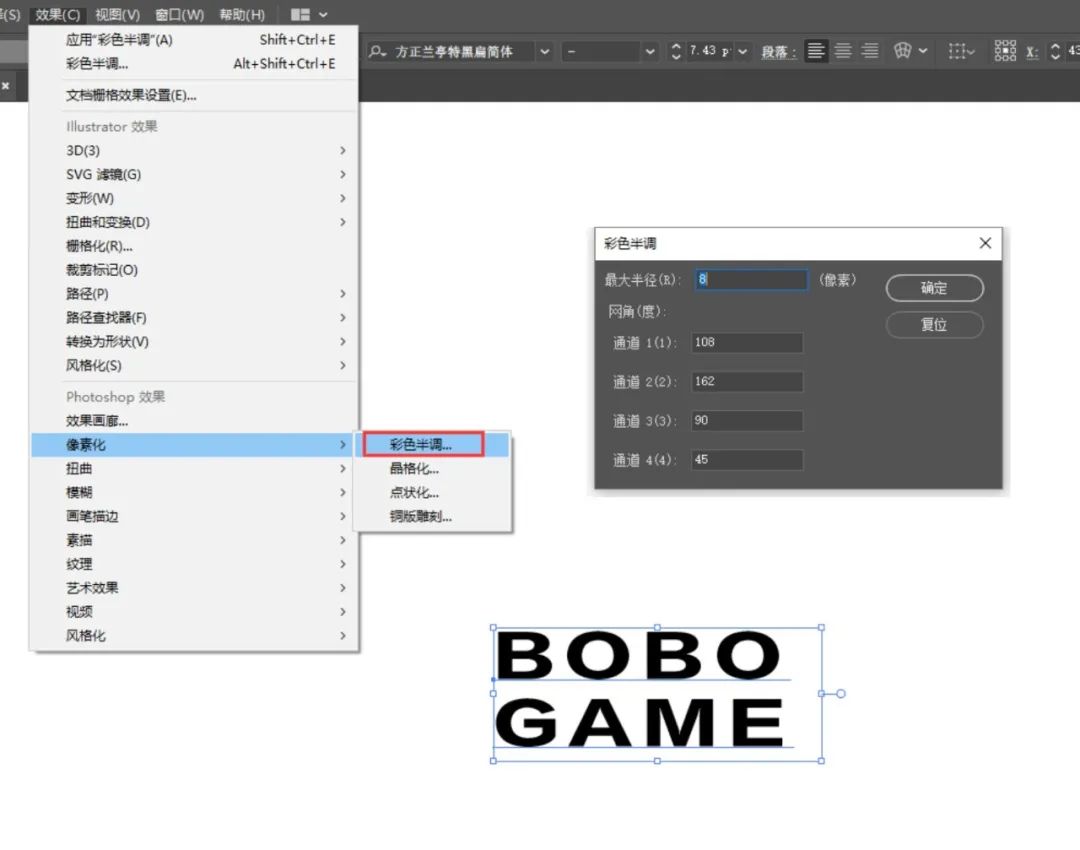Expand the 艺术效果 submenu
The width and height of the screenshot is (1080, 850).
coord(194,588)
